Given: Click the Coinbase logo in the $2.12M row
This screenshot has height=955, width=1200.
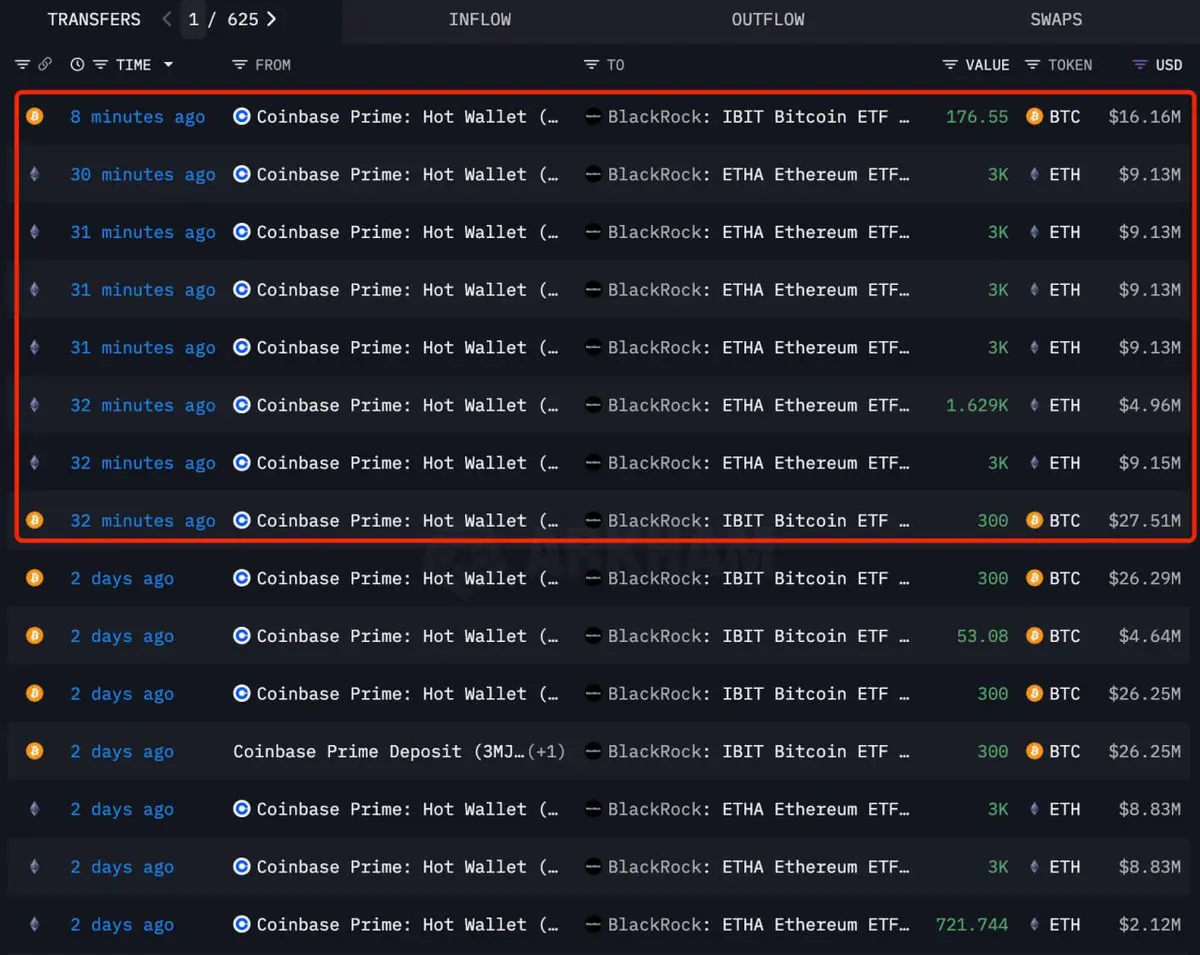Looking at the screenshot, I should pyautogui.click(x=242, y=925).
